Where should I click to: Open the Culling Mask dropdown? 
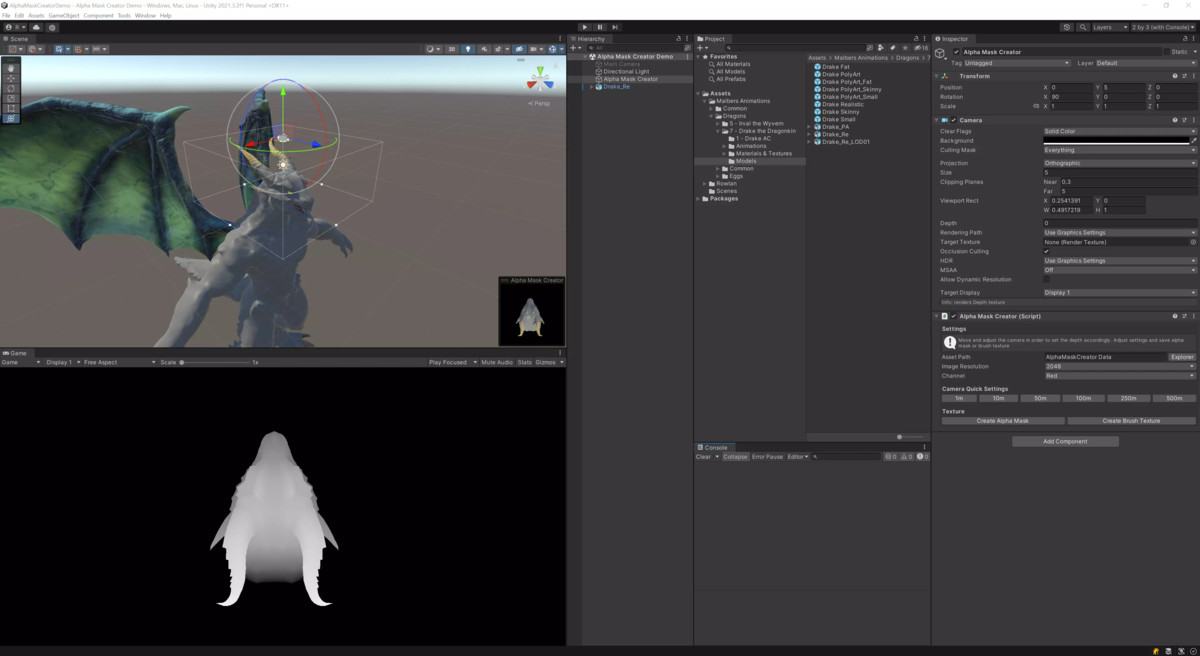[x=1119, y=150]
